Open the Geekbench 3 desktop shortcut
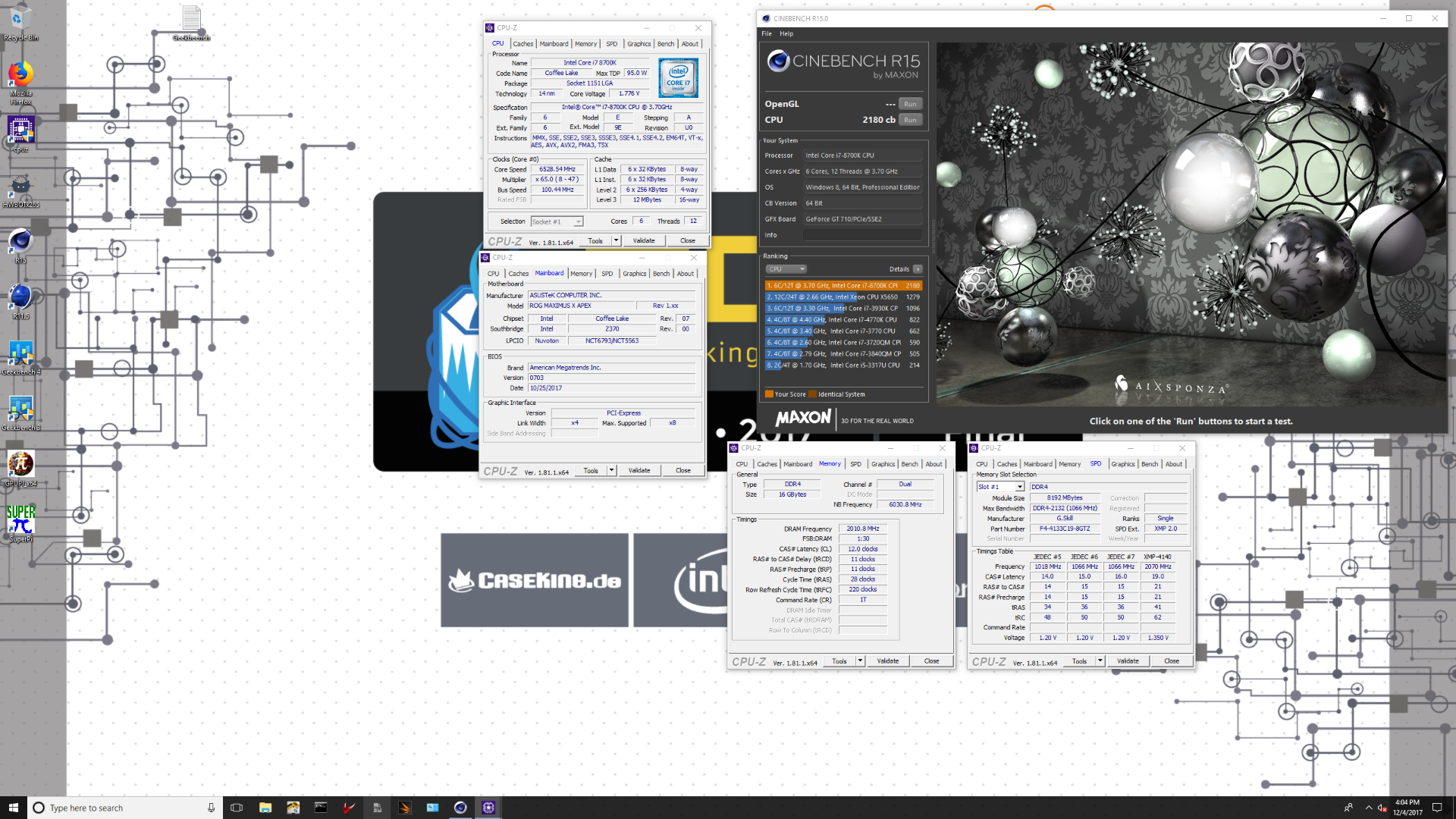Viewport: 1456px width, 819px height. tap(20, 413)
